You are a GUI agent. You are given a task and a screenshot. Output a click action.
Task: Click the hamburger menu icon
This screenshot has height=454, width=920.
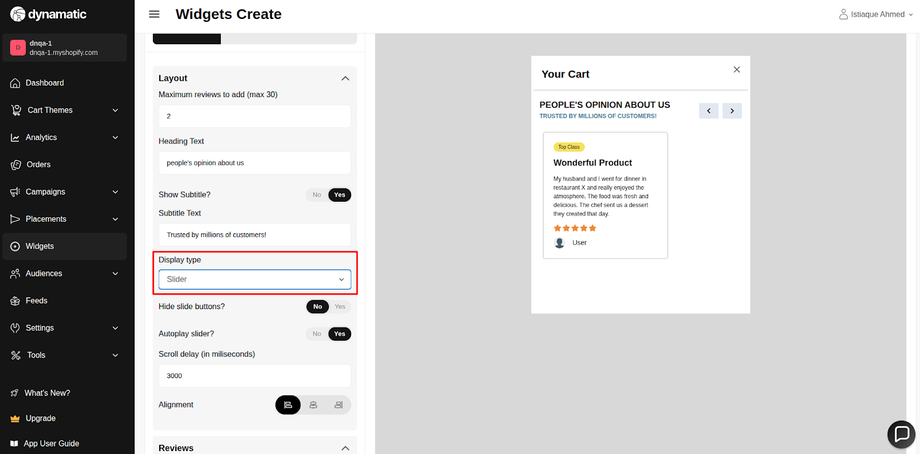coord(154,14)
